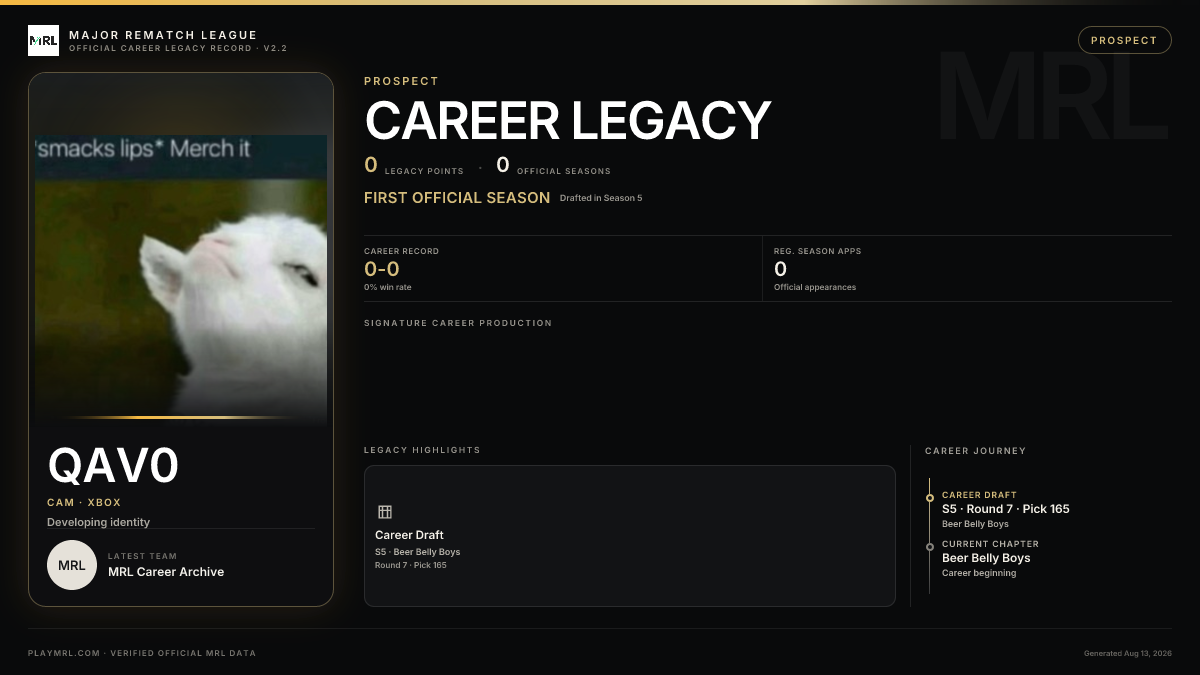Click 'OFFICIAL CAREER LEGACY RECORD · V2.2' subtitle

click(178, 48)
